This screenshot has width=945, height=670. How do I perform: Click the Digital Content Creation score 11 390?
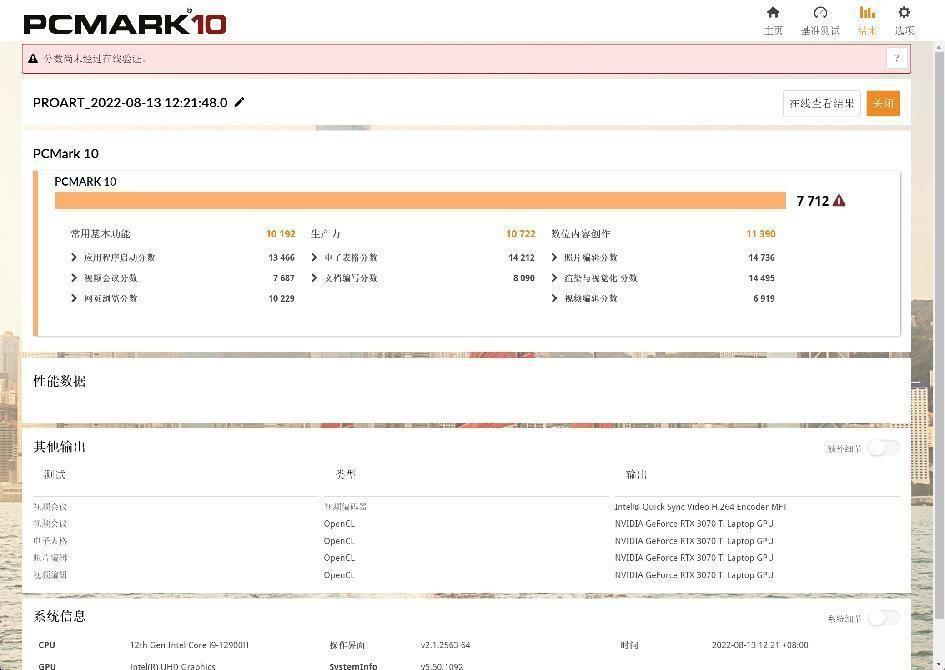click(761, 234)
